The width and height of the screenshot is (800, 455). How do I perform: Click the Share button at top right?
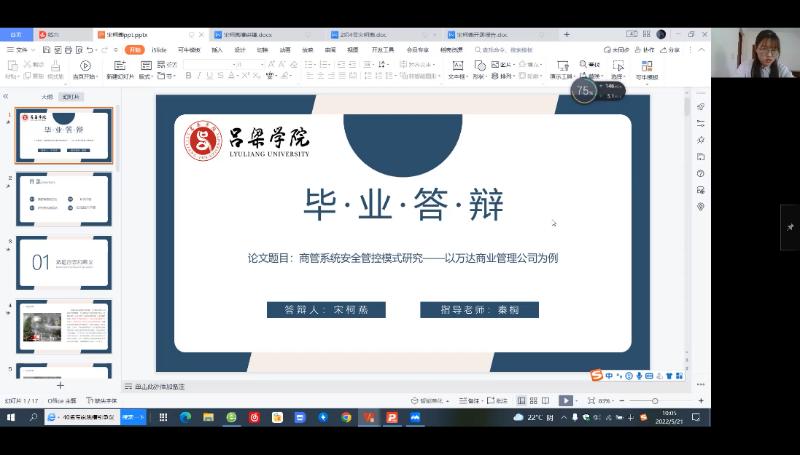tap(672, 49)
